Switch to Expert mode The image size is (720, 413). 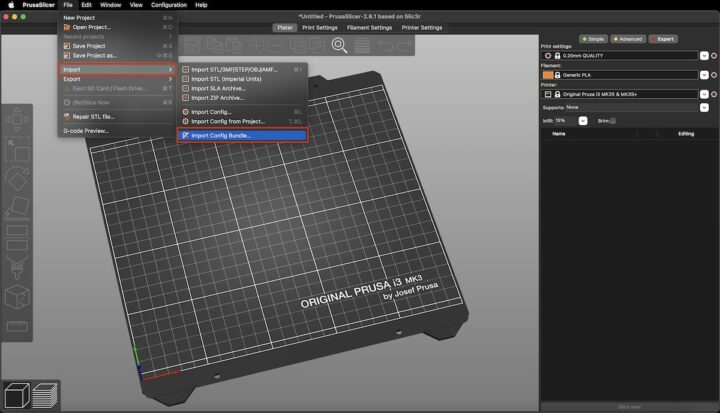[661, 38]
